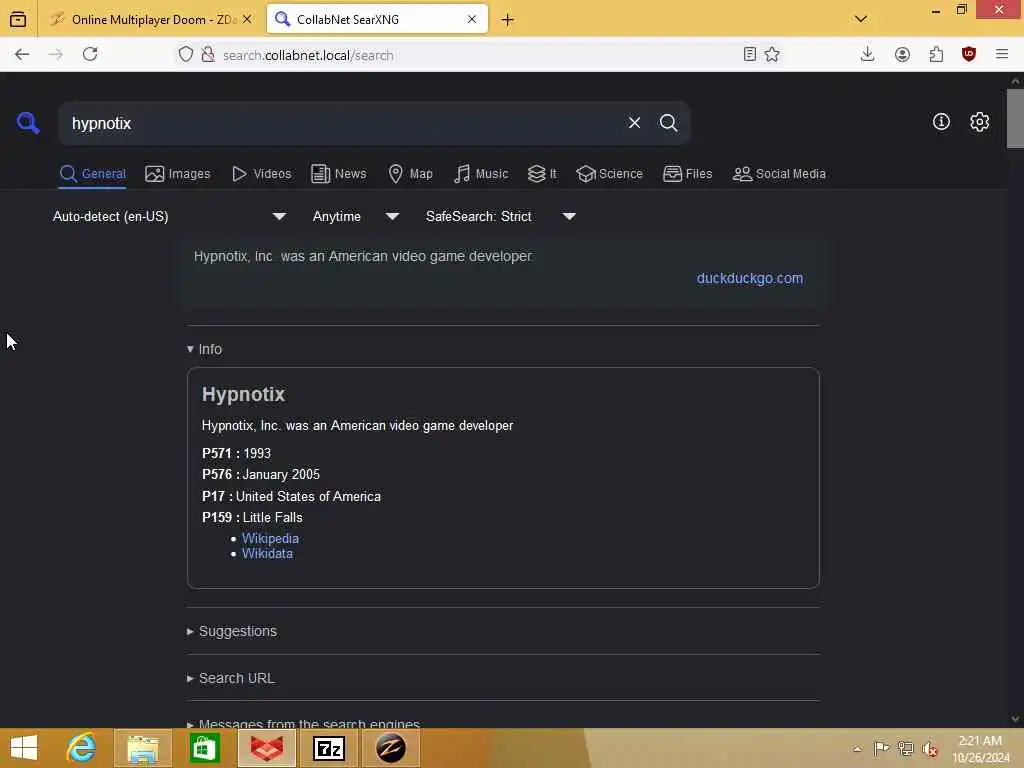The image size is (1024, 768).
Task: Click the address bar URL
Action: [x=308, y=56]
